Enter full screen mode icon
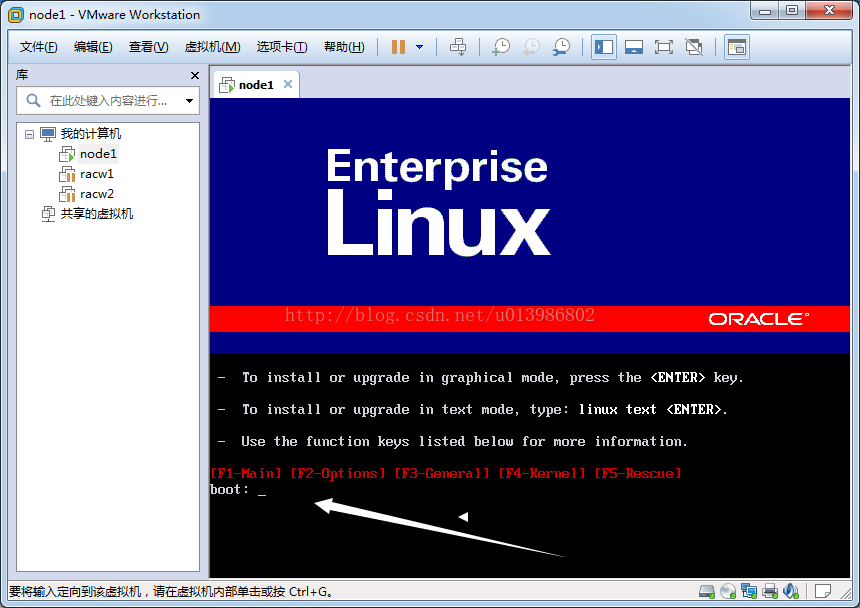The image size is (860, 608). point(664,47)
